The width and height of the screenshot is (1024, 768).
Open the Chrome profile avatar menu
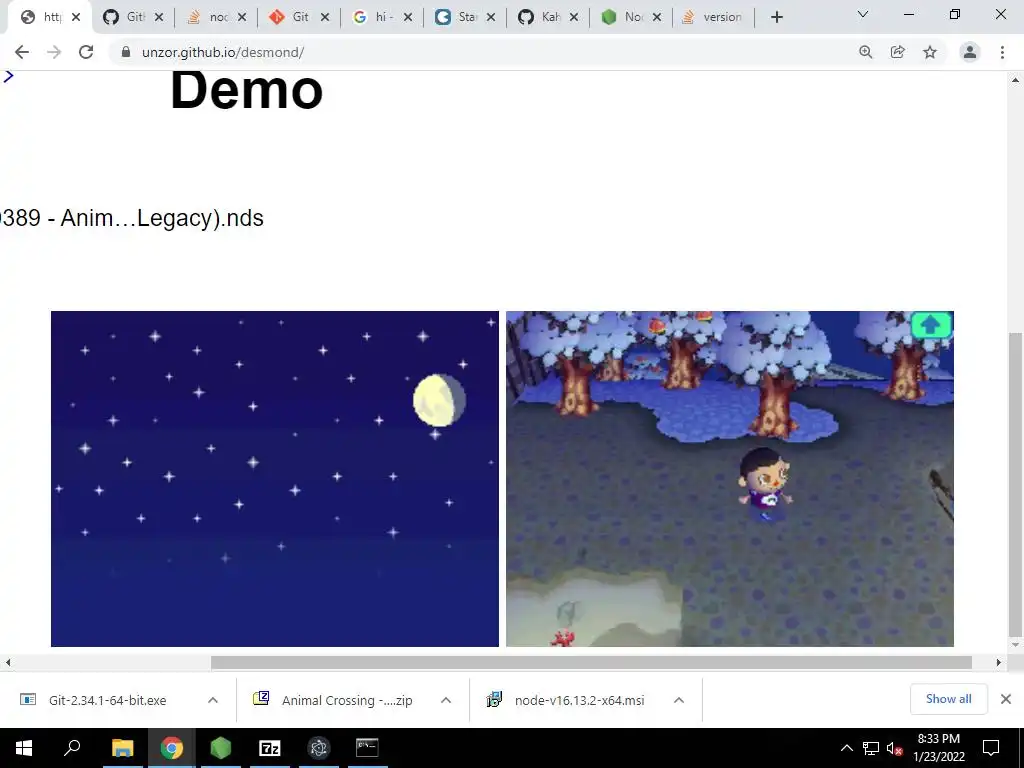click(x=970, y=52)
